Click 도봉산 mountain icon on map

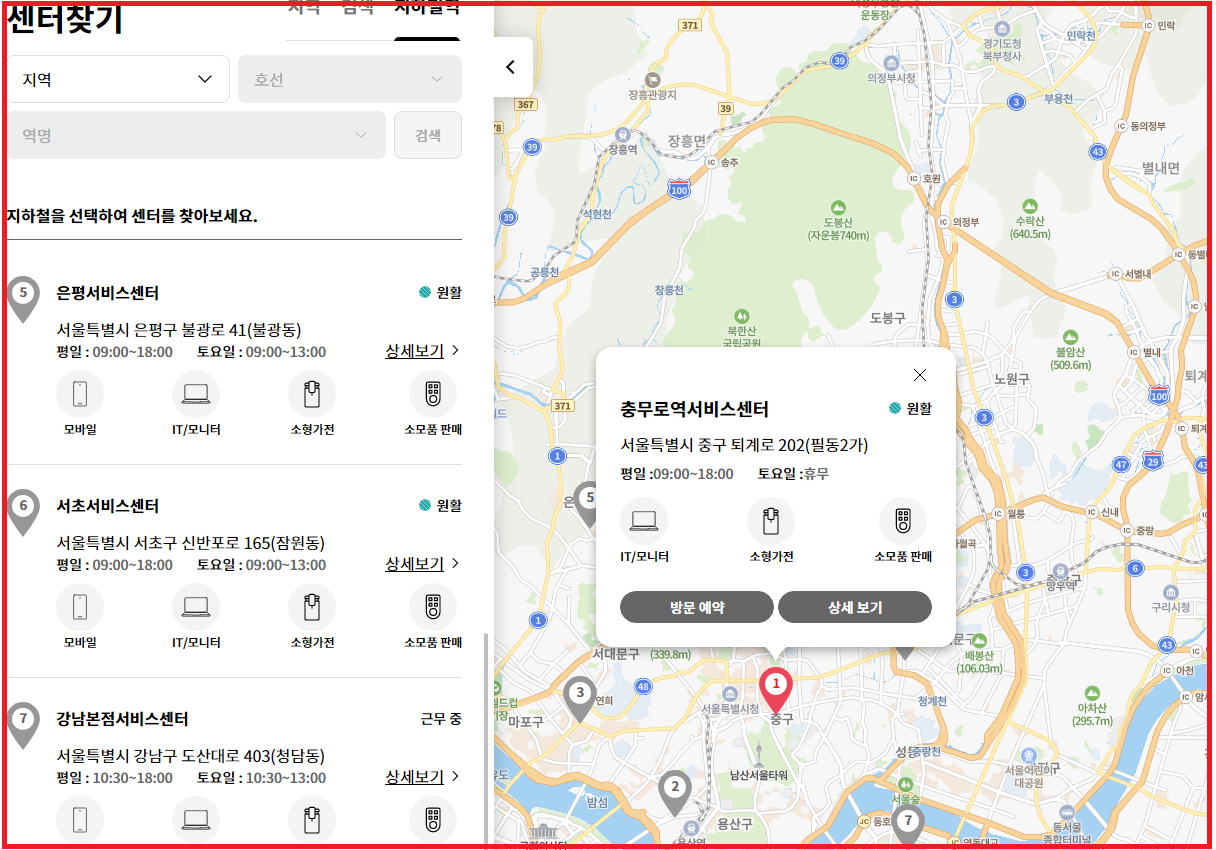838,207
